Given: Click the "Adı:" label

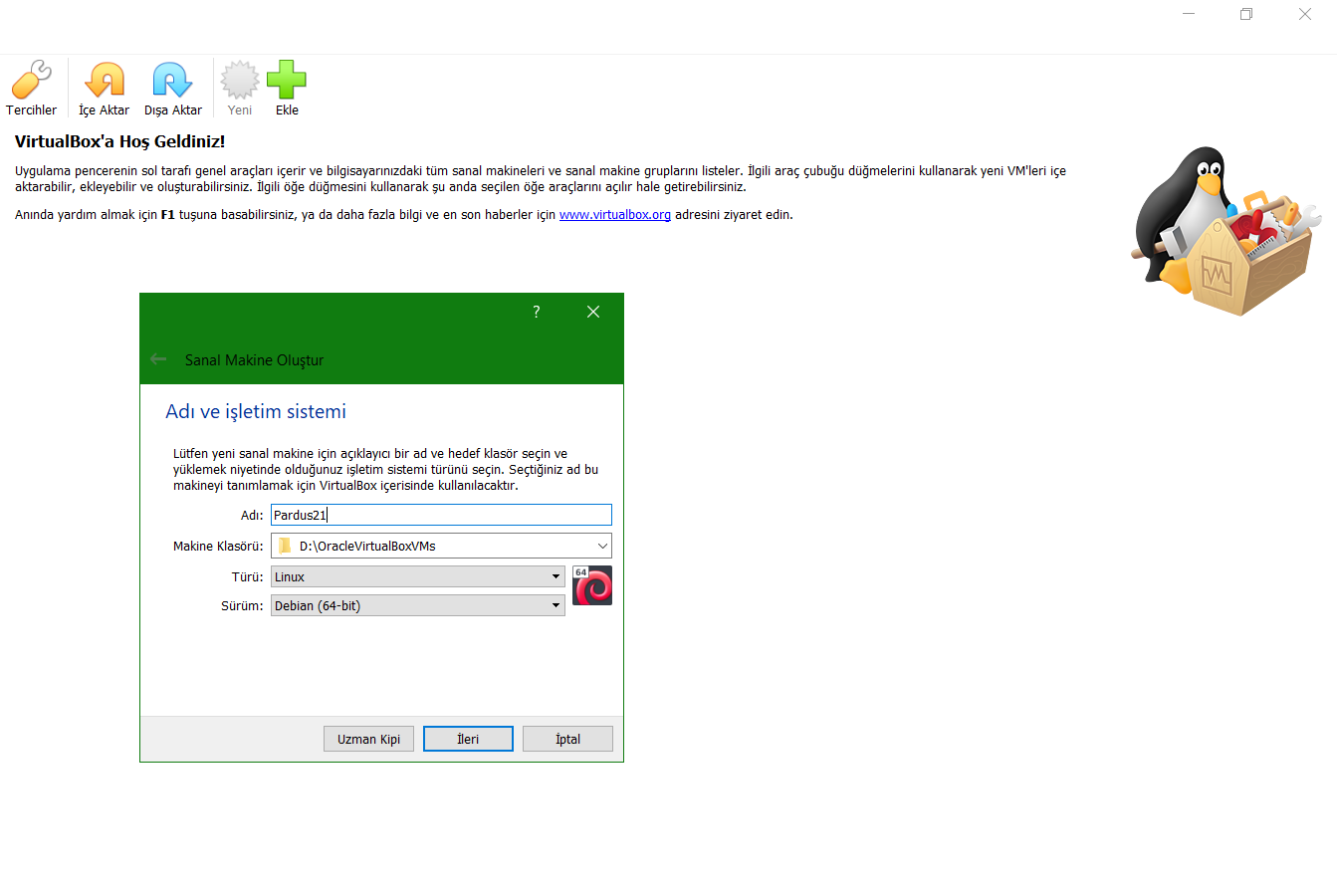Looking at the screenshot, I should [x=252, y=516].
